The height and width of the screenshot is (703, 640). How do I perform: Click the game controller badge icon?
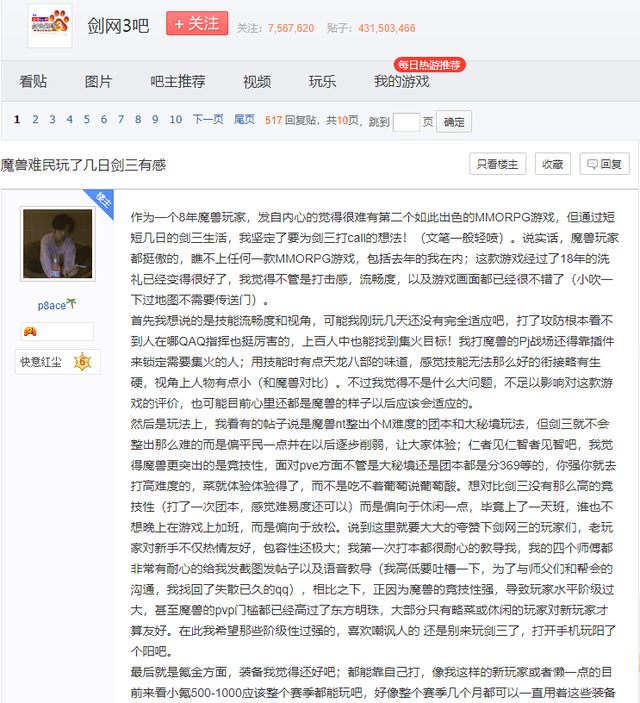pos(30,331)
